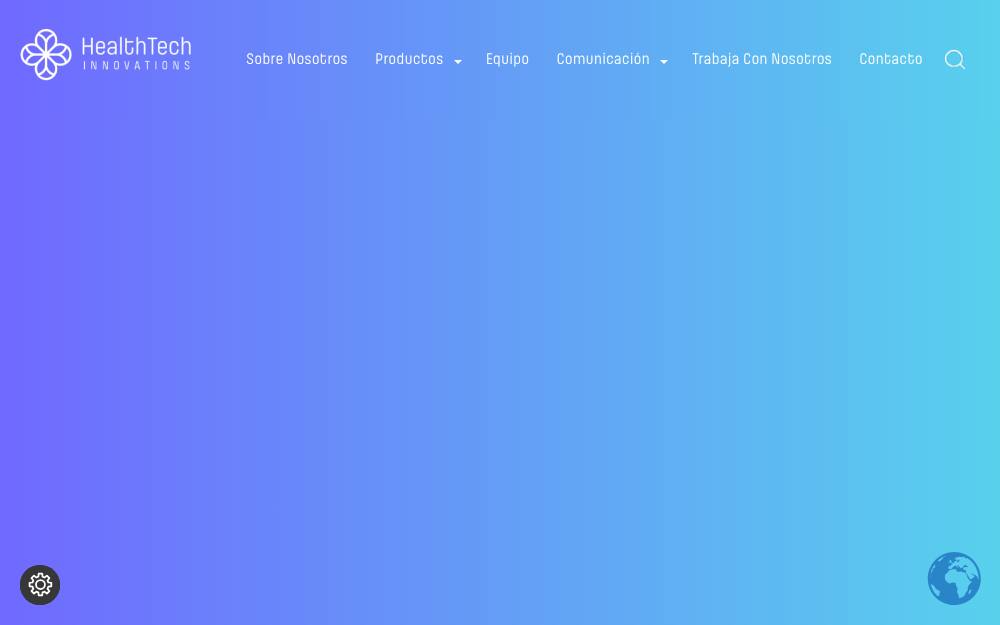Screen dimensions: 1000x625
Task: Open Trabaja Con Nosotros link
Action: click(761, 59)
